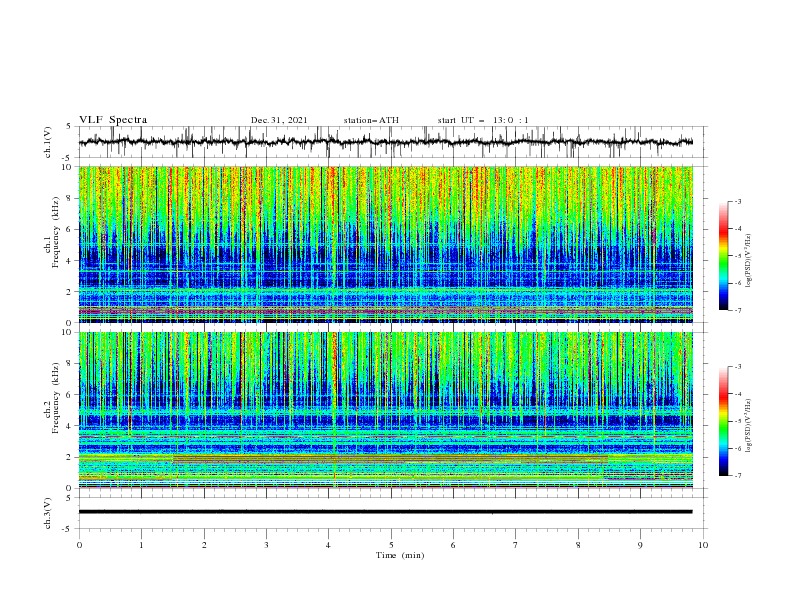Click the '8' kHz tick on ch.1 axis
This screenshot has width=792, height=612.
[71, 198]
